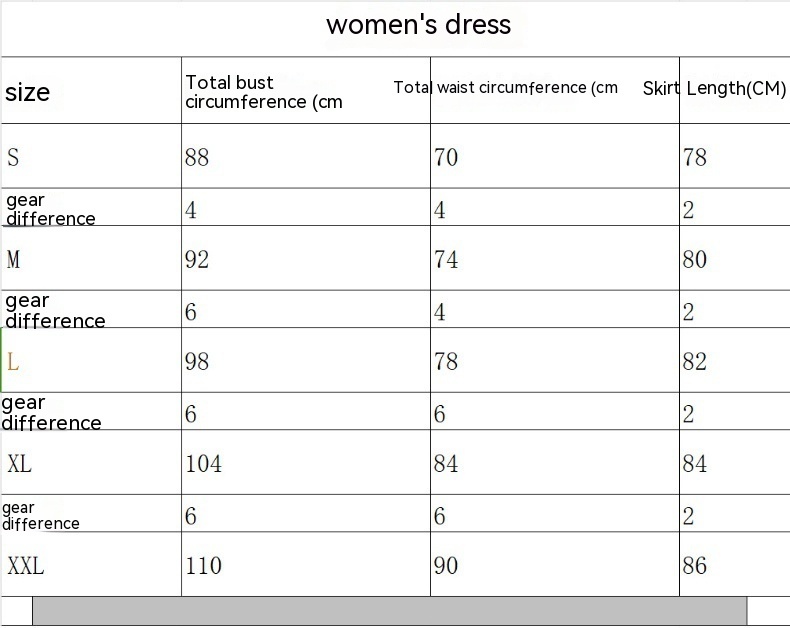Click skirt length 80 for size M
Image resolution: width=790 pixels, height=628 pixels.
[694, 260]
